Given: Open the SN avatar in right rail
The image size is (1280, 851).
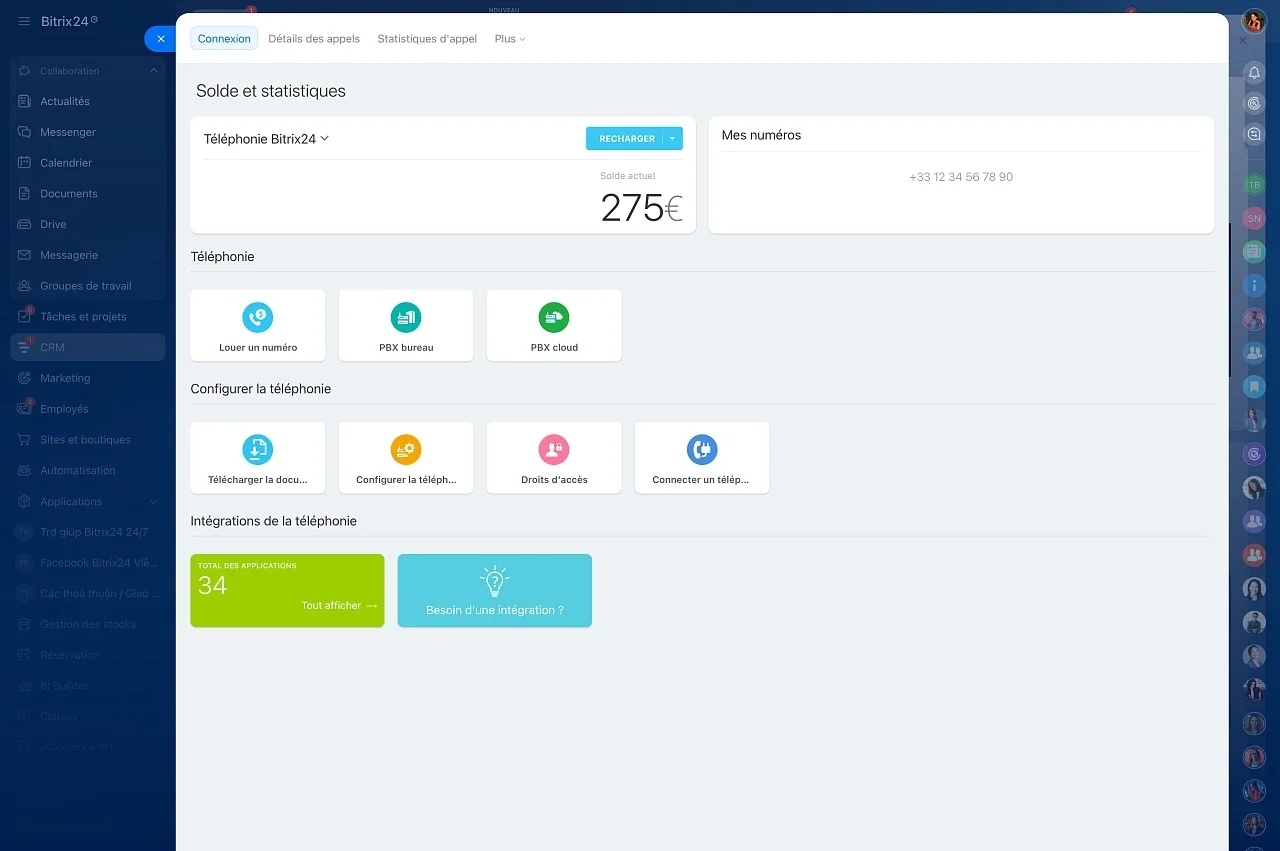Looking at the screenshot, I should (1254, 218).
